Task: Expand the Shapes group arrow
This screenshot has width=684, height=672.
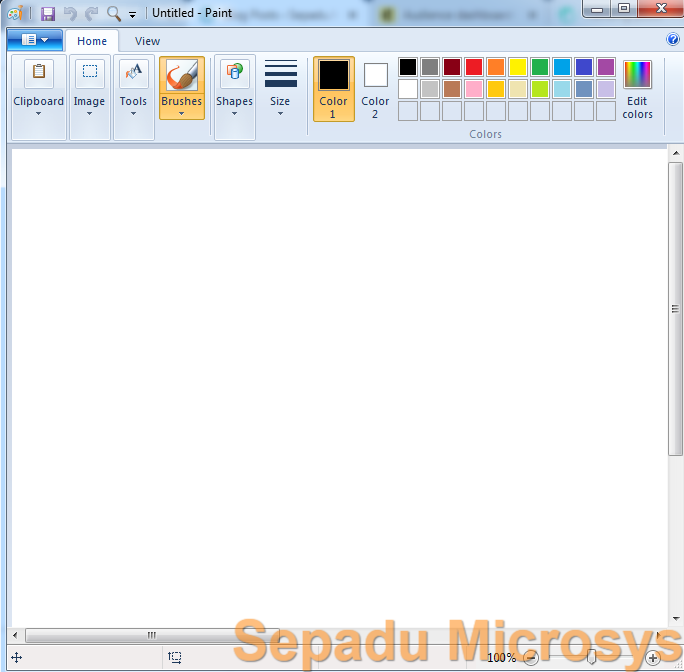Action: coord(234,114)
